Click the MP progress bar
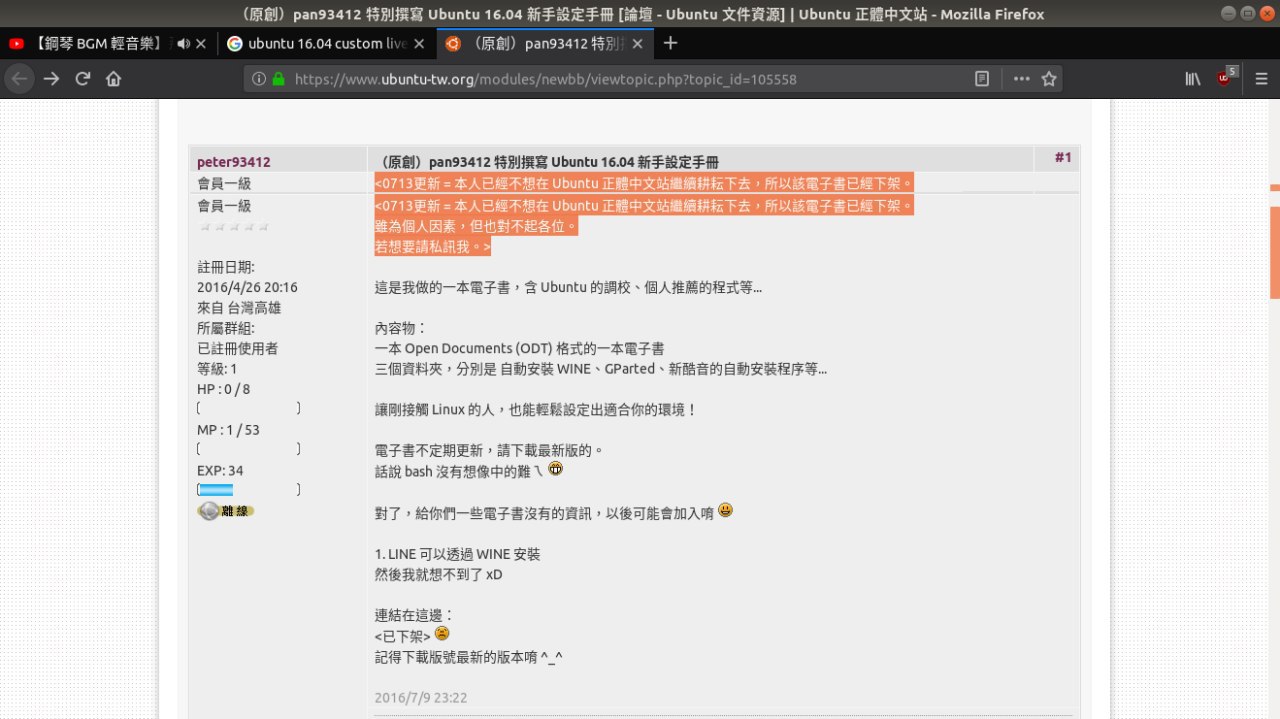Screen dimensions: 1280x719 pyautogui.click(x=249, y=450)
